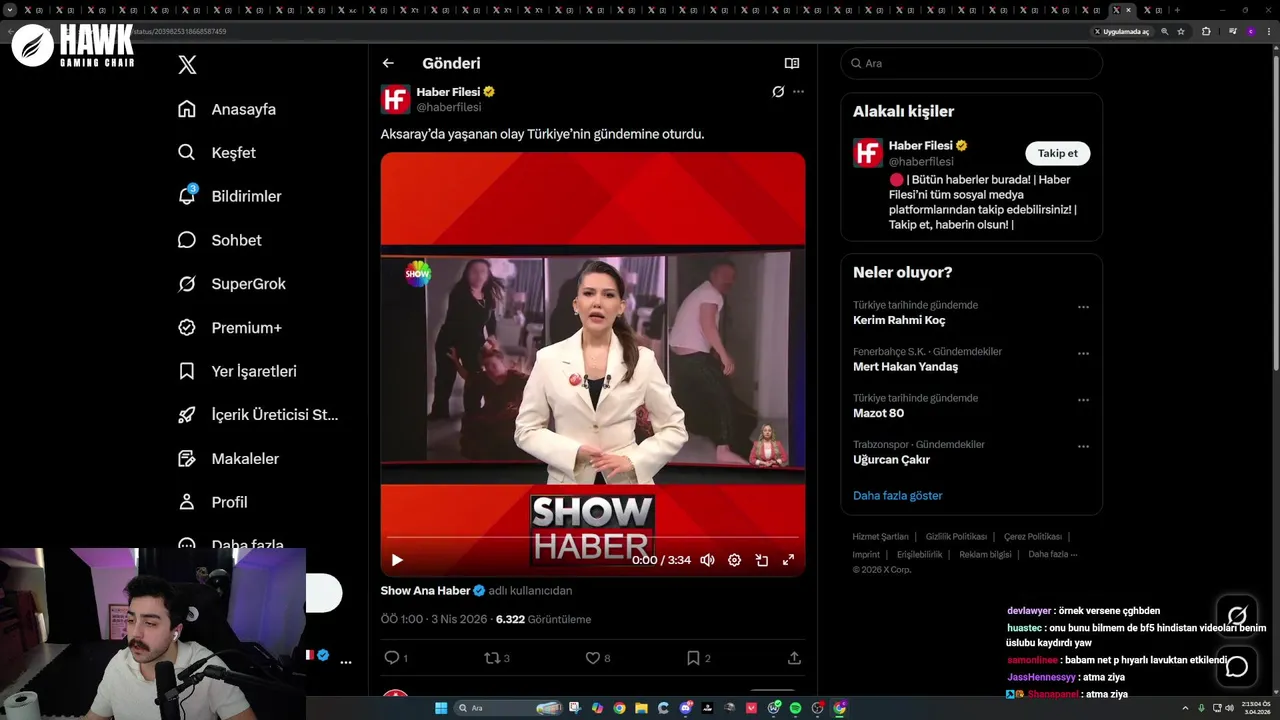Bookmark page with star icon
This screenshot has width=1280, height=720.
pos(1181,31)
